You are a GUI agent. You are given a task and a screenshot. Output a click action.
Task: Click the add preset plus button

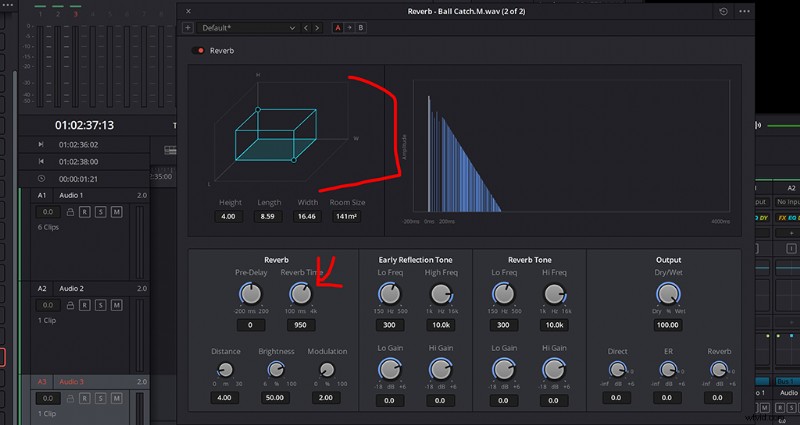[188, 28]
